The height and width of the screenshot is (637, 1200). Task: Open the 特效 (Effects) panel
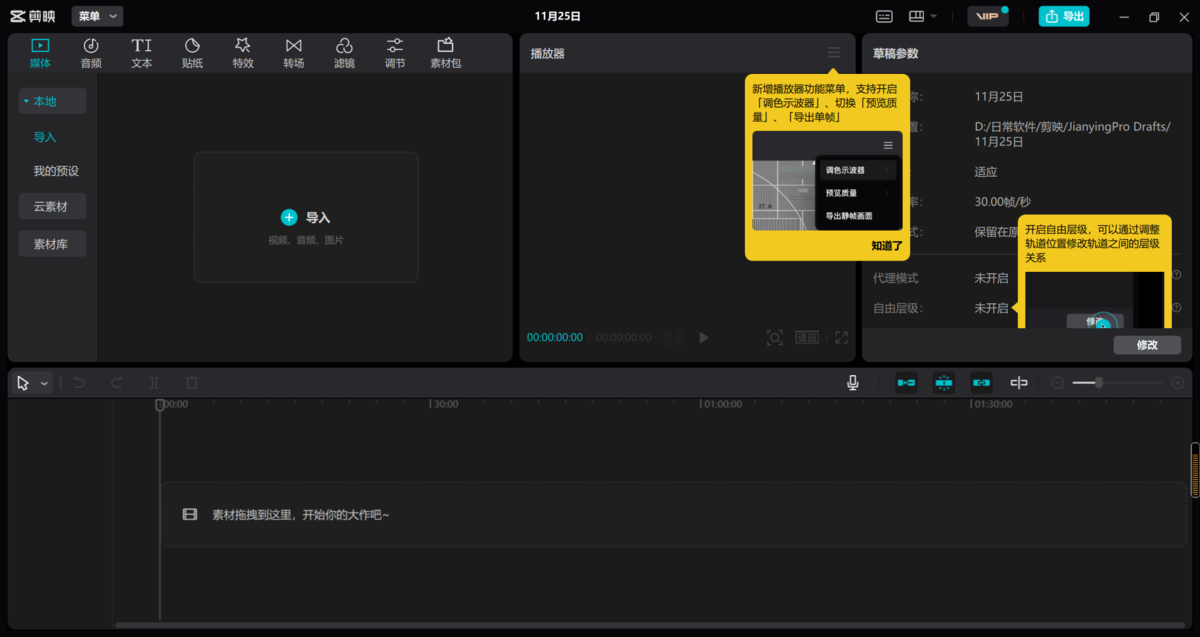pyautogui.click(x=243, y=52)
